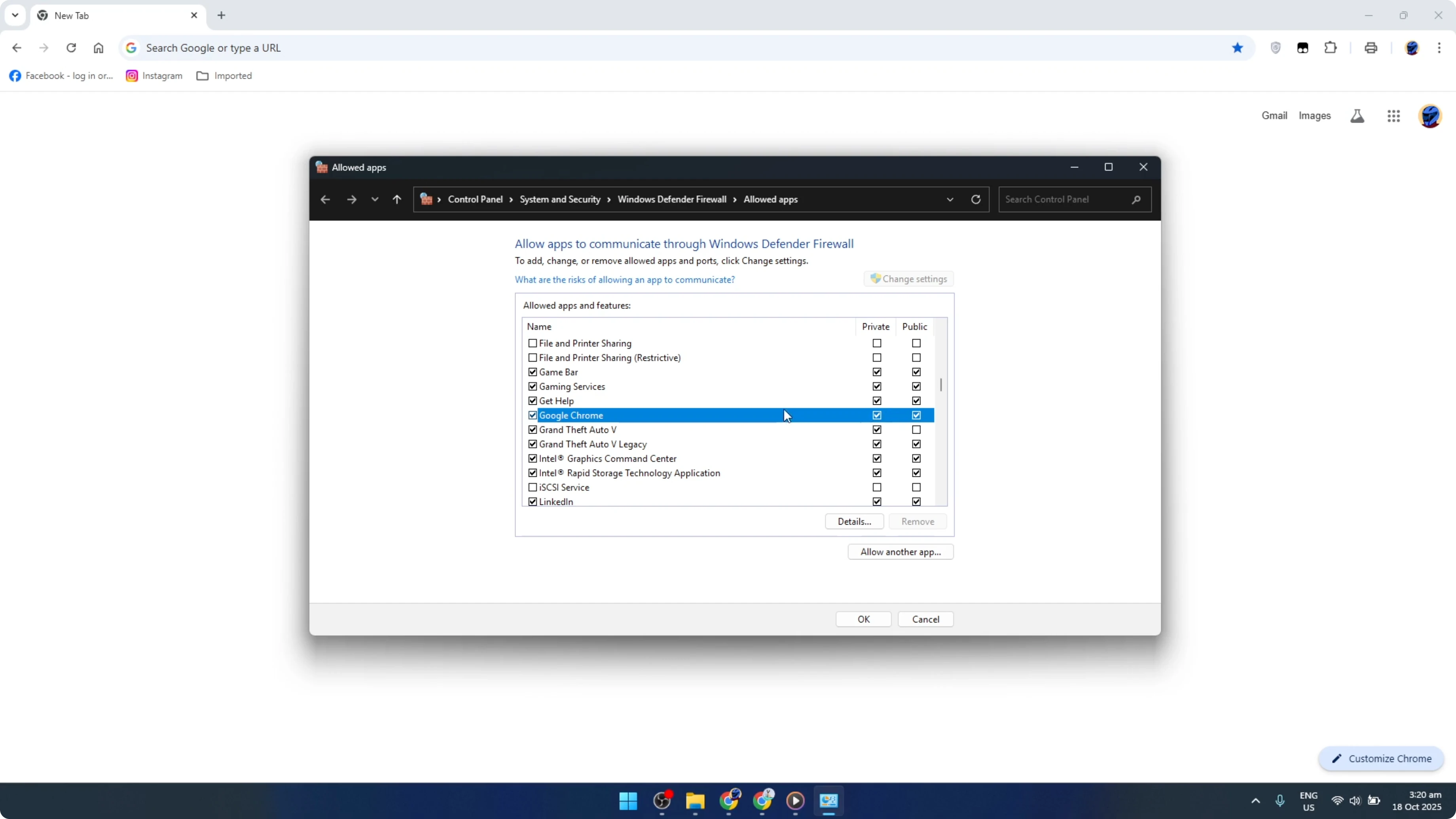Go back in Allowed apps window
This screenshot has height=819, width=1456.
(325, 199)
